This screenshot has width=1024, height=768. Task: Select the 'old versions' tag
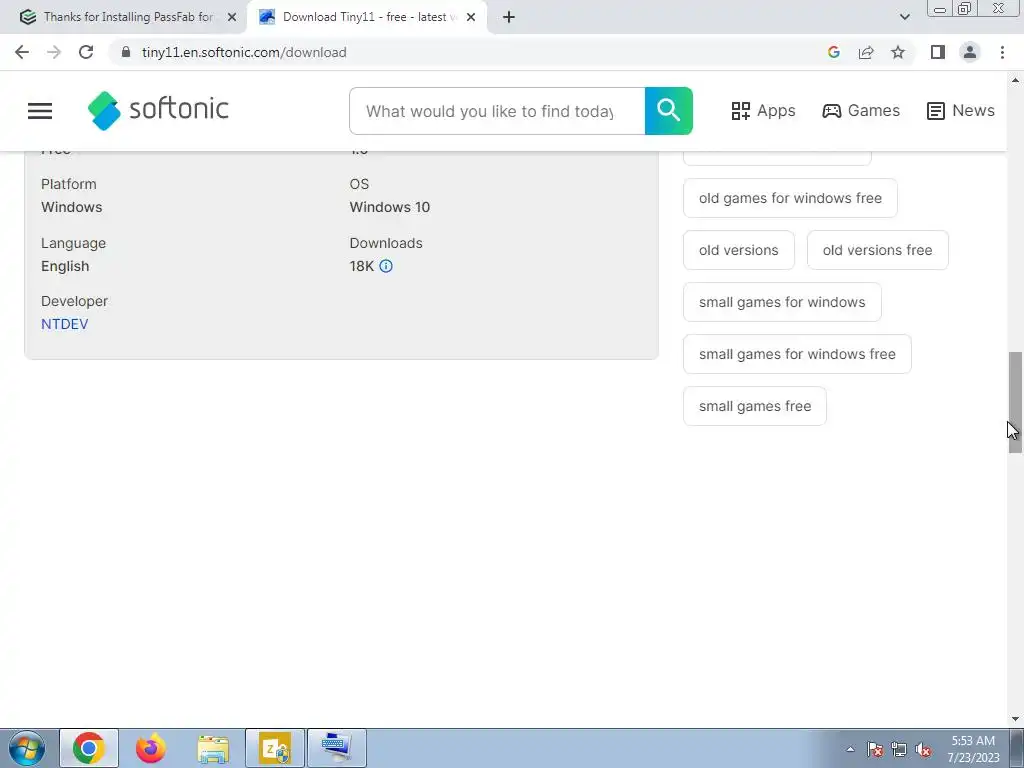[x=739, y=250]
